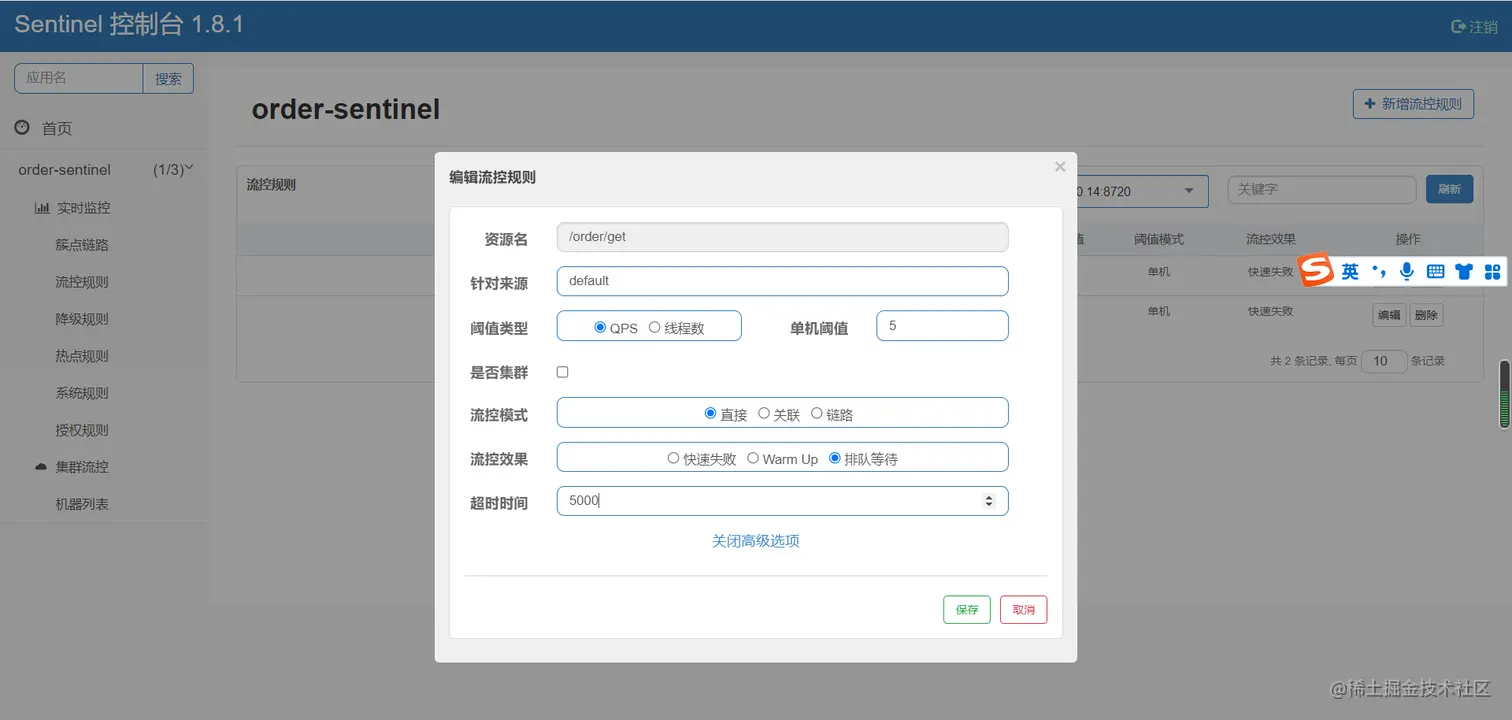Open 簇点链路 in the sidebar
1512x720 pixels.
click(x=82, y=245)
